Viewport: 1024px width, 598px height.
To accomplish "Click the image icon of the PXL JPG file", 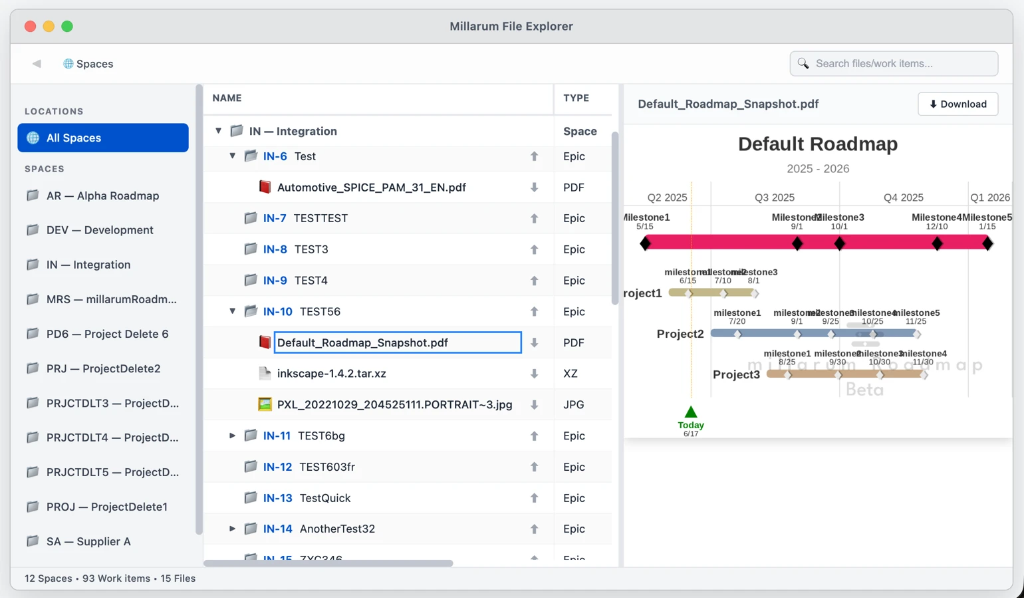I will coord(264,404).
